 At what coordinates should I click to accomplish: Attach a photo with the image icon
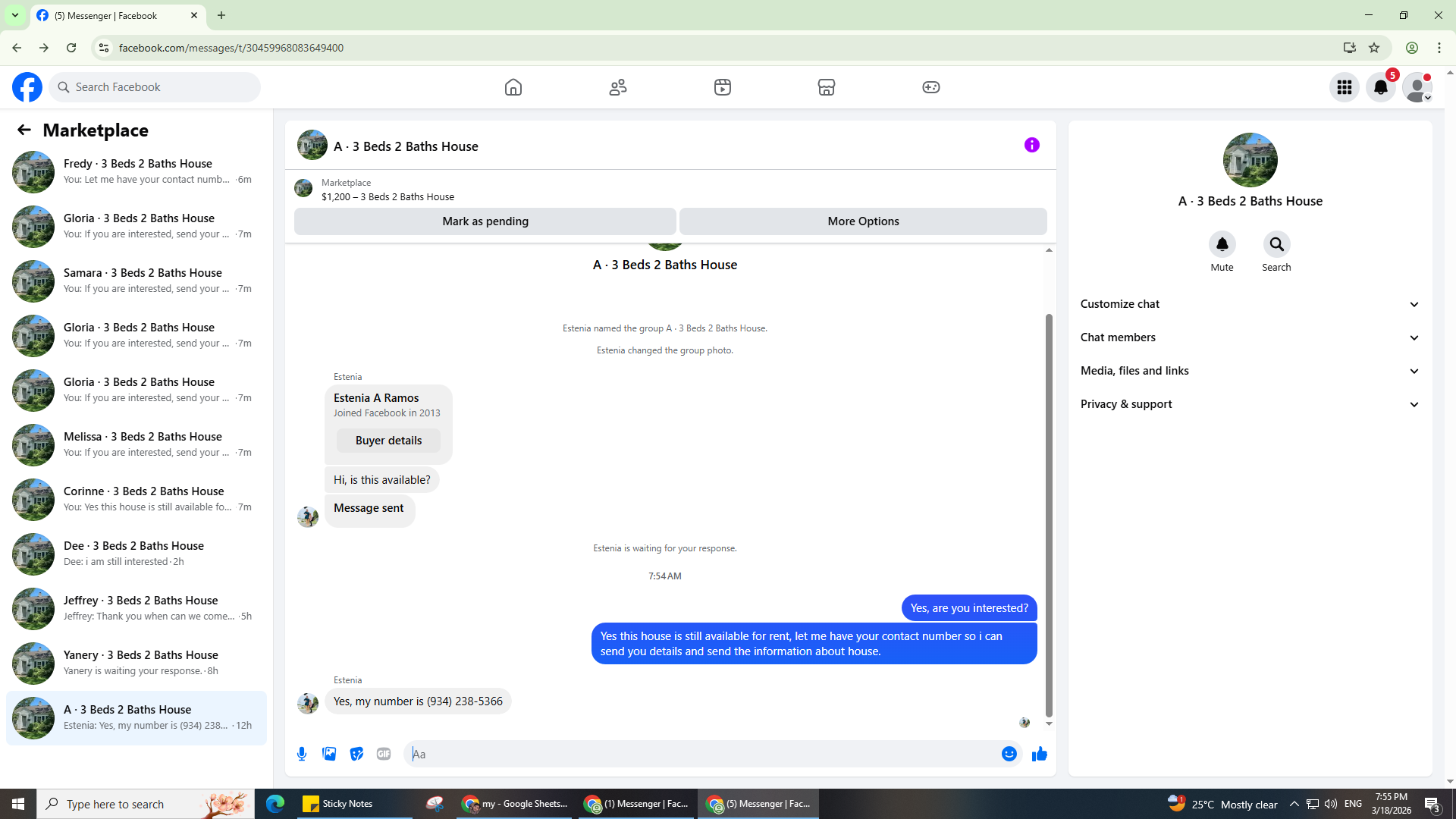coord(329,754)
